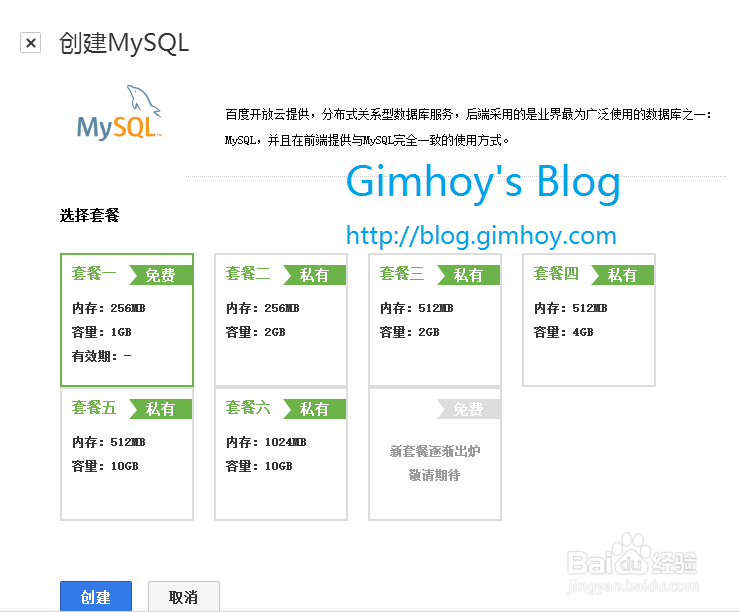Click the 私有 ribbon on 套餐二
Viewport: 740px width, 612px height.
(314, 275)
